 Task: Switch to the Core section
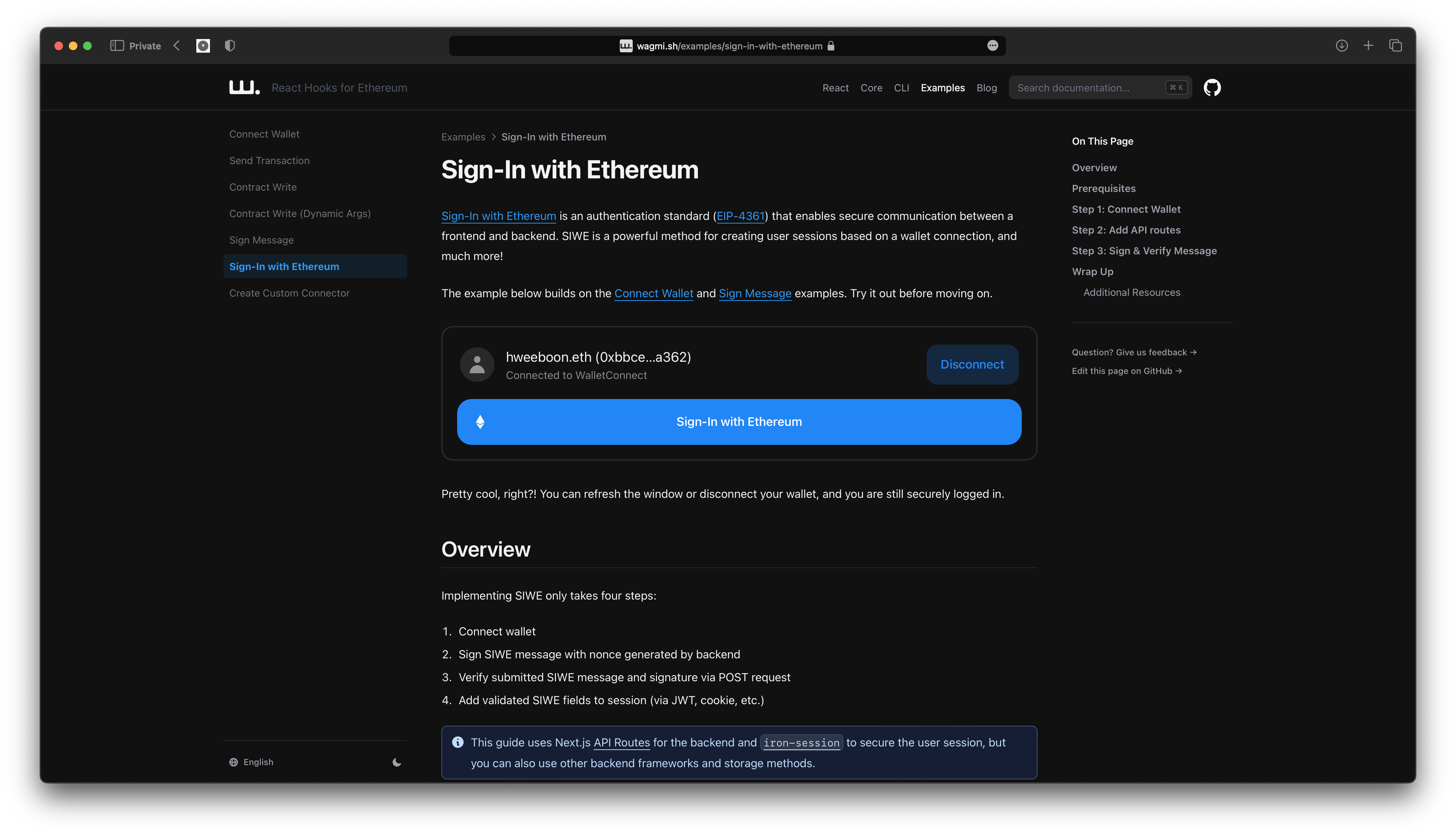pos(871,87)
